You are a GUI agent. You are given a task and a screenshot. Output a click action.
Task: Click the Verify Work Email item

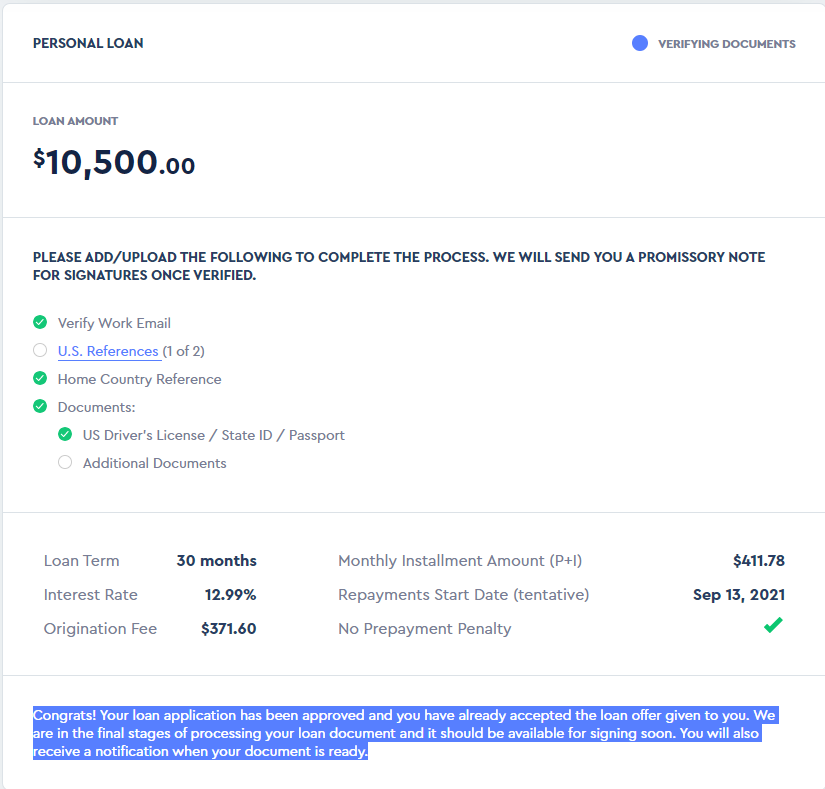114,323
